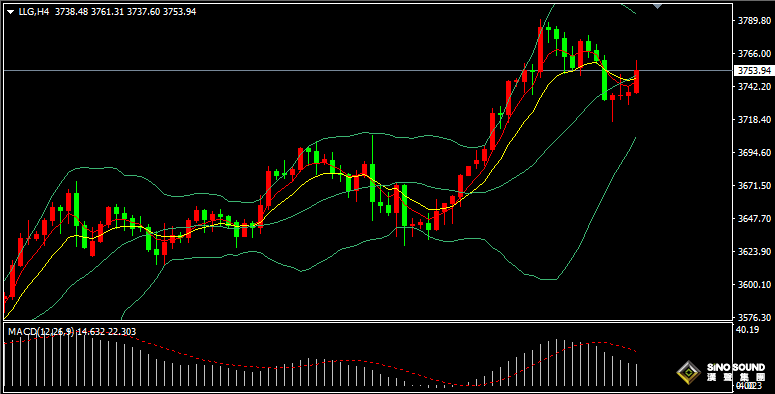Screen dimensions: 775x394
Task: Select the current price label 3753.94
Action: click(x=754, y=71)
